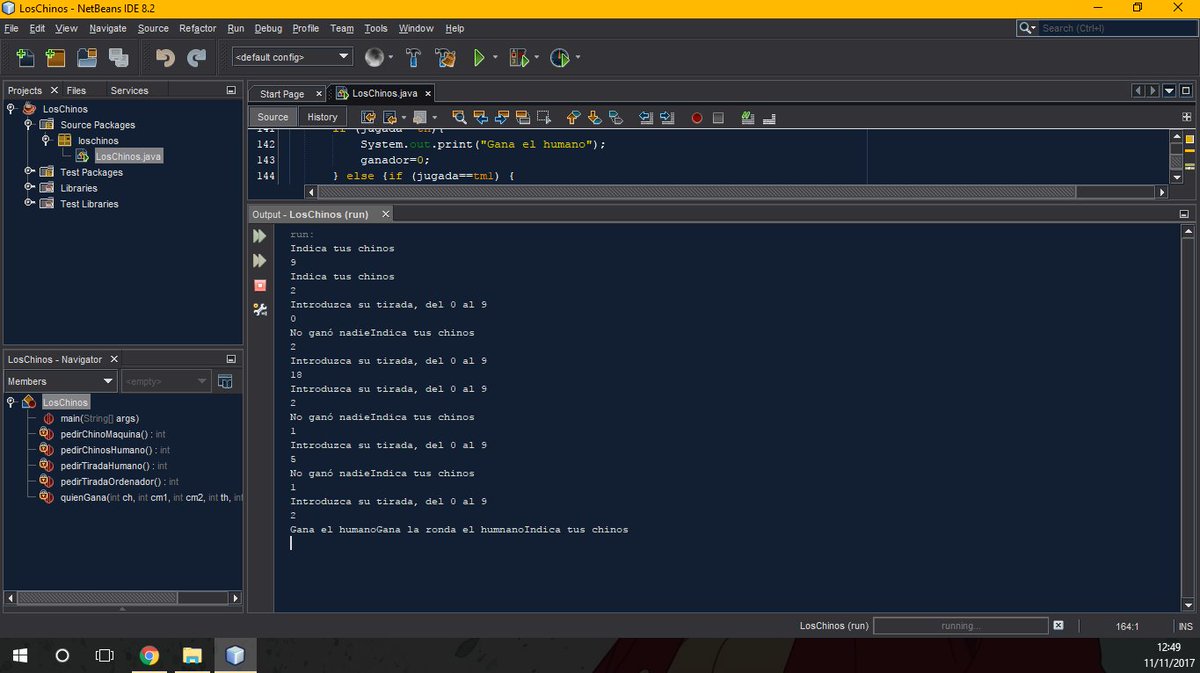Open Output settings with the wrench icon
The height and width of the screenshot is (673, 1200).
pyautogui.click(x=260, y=310)
